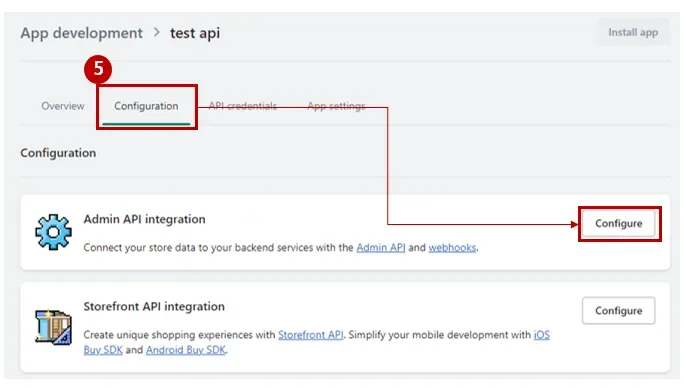Click the test api breadcrumb title
This screenshot has height=388, width=684.
click(195, 33)
